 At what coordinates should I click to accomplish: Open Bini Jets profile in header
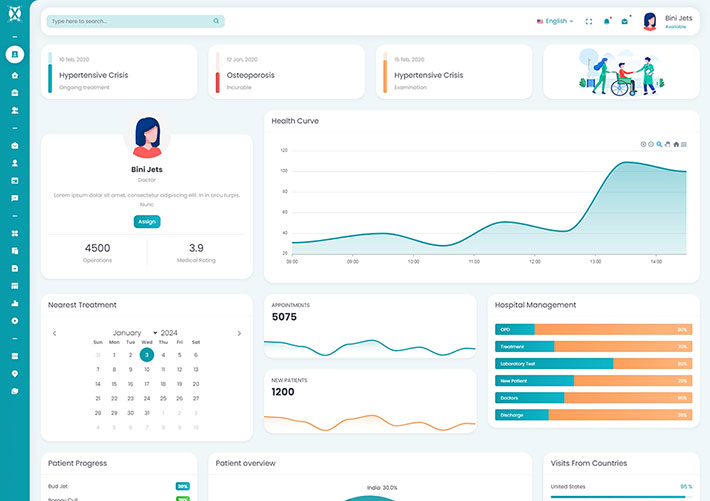665,21
